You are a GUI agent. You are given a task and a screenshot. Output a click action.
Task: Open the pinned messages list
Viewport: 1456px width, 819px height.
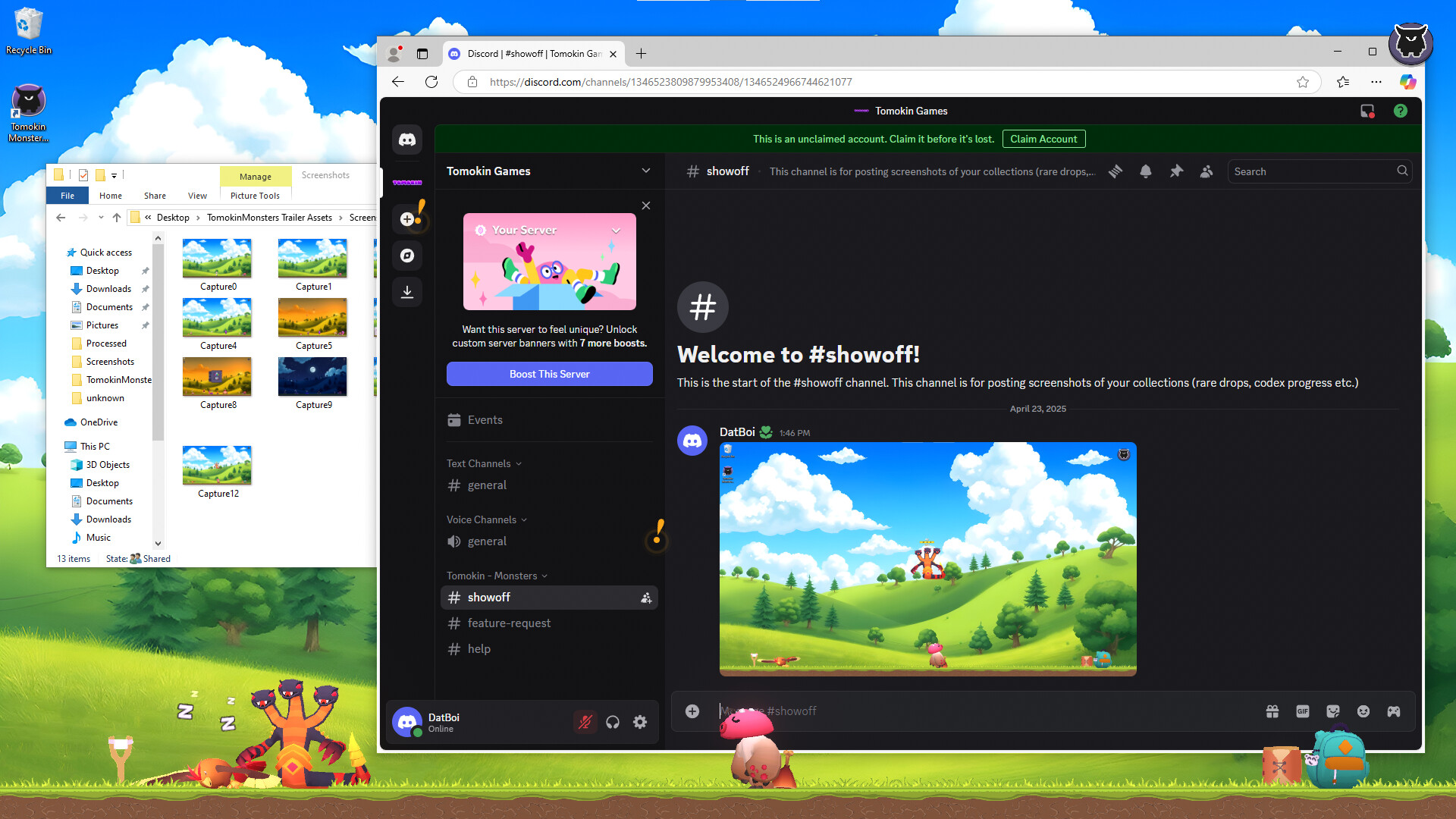1176,171
